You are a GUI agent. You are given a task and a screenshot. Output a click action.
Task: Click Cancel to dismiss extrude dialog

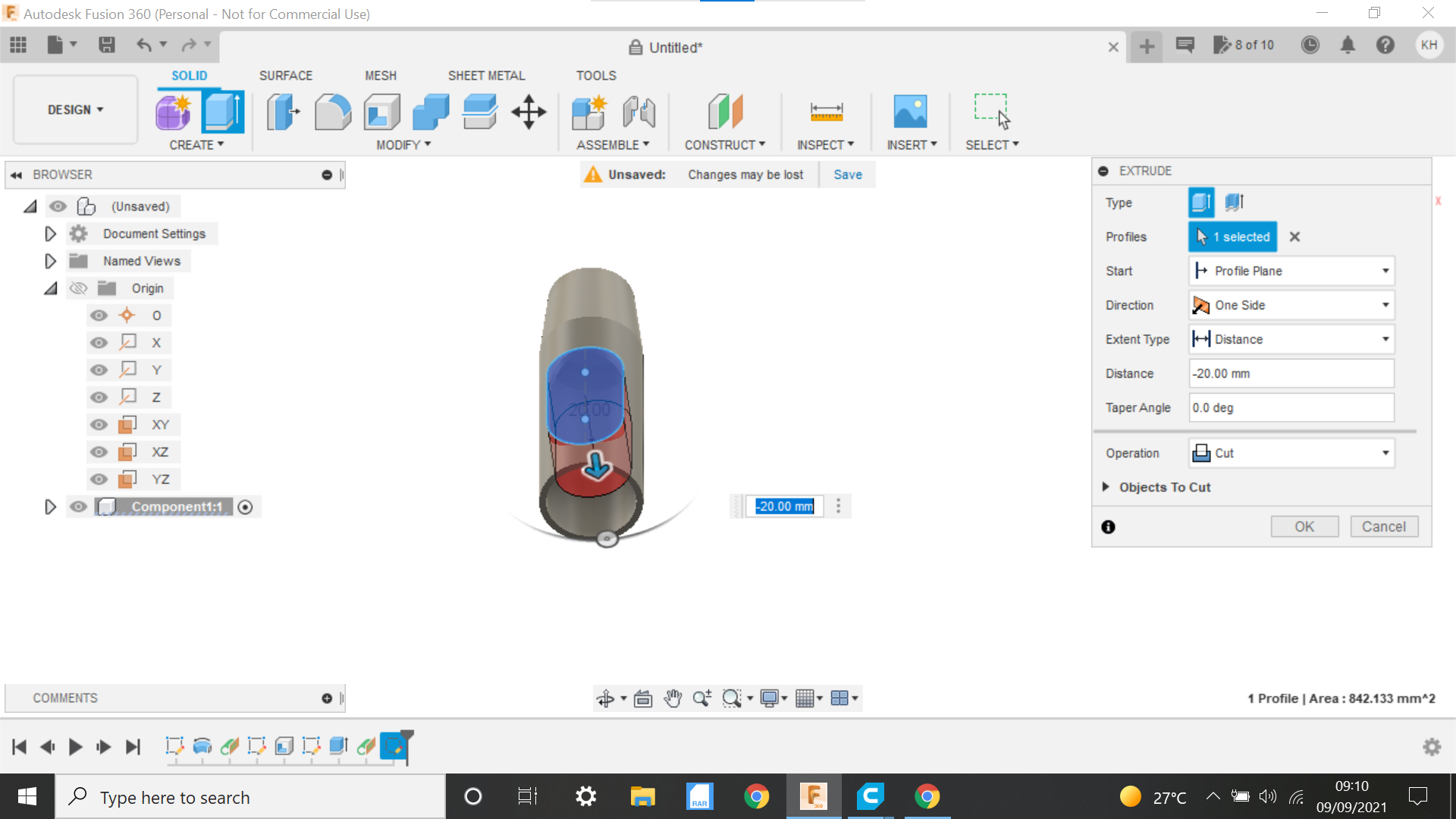[x=1384, y=525]
